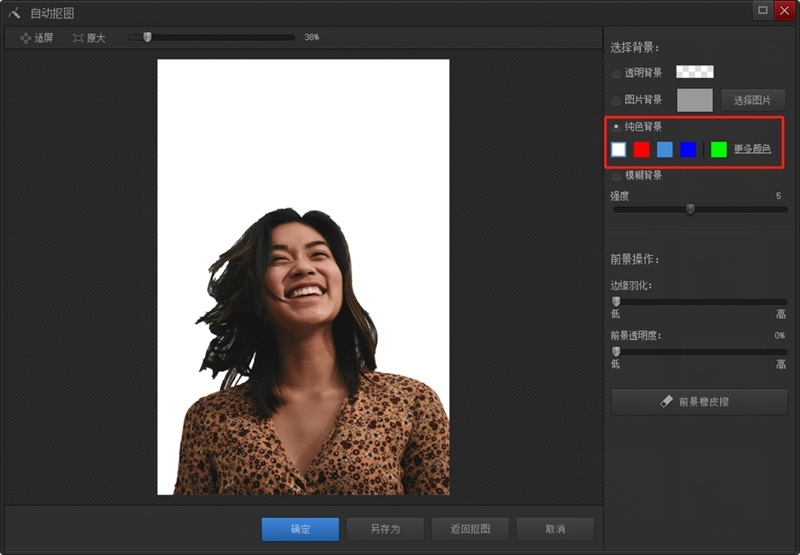
Task: Click the 适屏 fit-to-screen icon
Action: [x=26, y=38]
